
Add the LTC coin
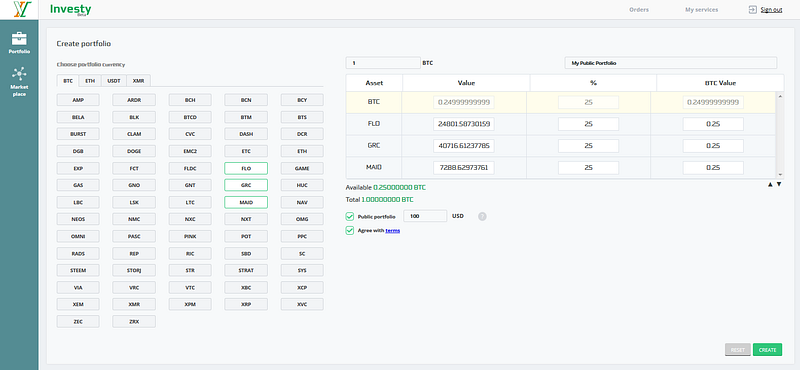point(190,202)
